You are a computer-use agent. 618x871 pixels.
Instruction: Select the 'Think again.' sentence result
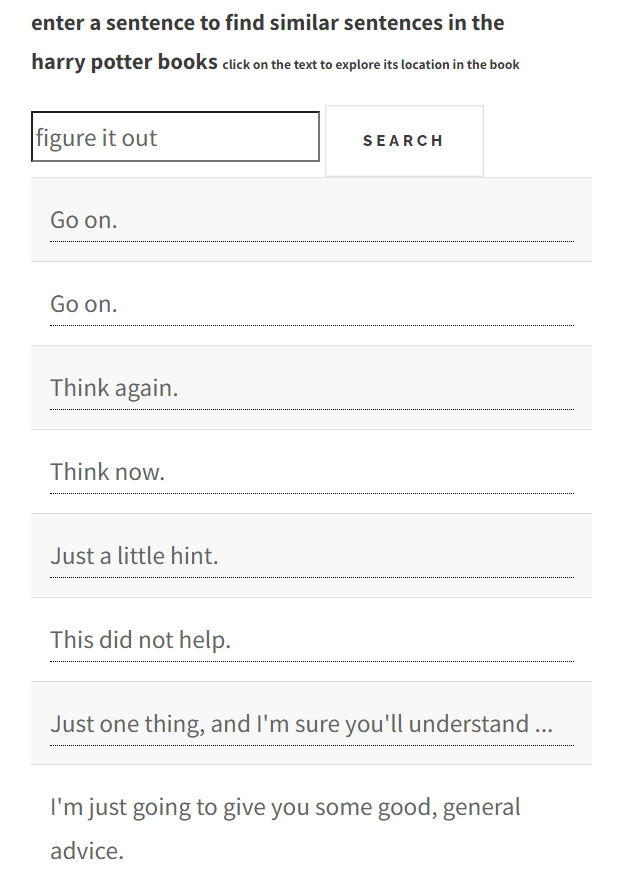point(311,388)
